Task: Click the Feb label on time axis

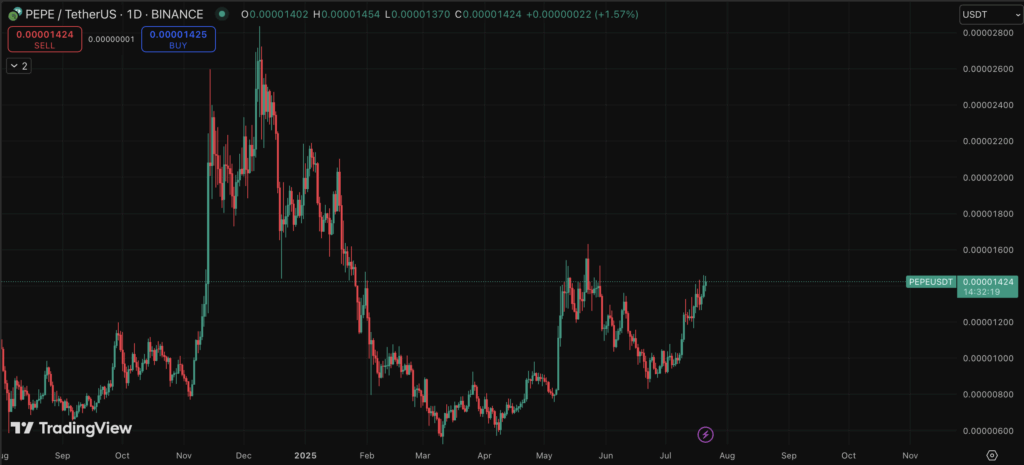Action: [x=366, y=455]
